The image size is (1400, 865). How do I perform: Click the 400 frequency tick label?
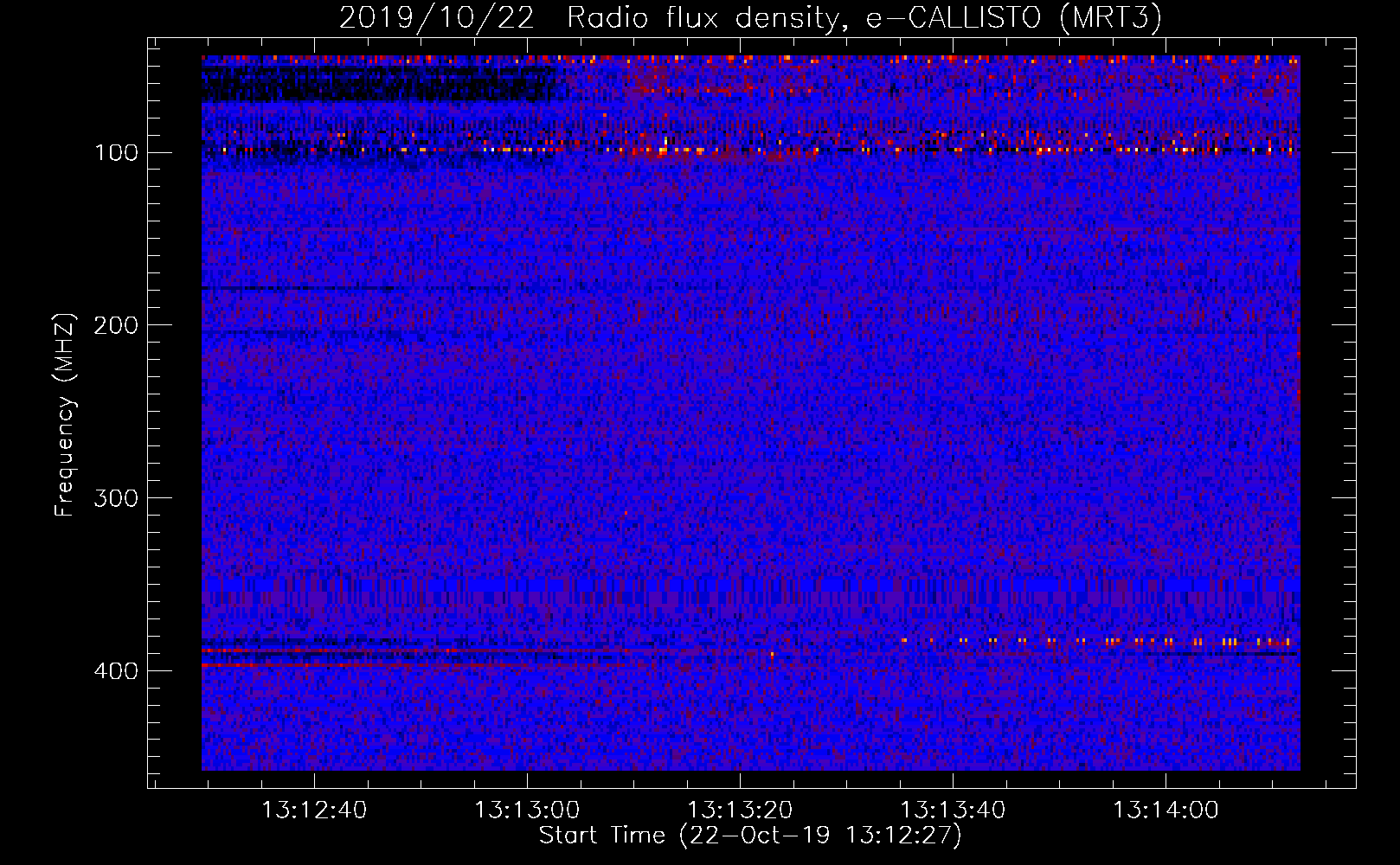pyautogui.click(x=117, y=671)
